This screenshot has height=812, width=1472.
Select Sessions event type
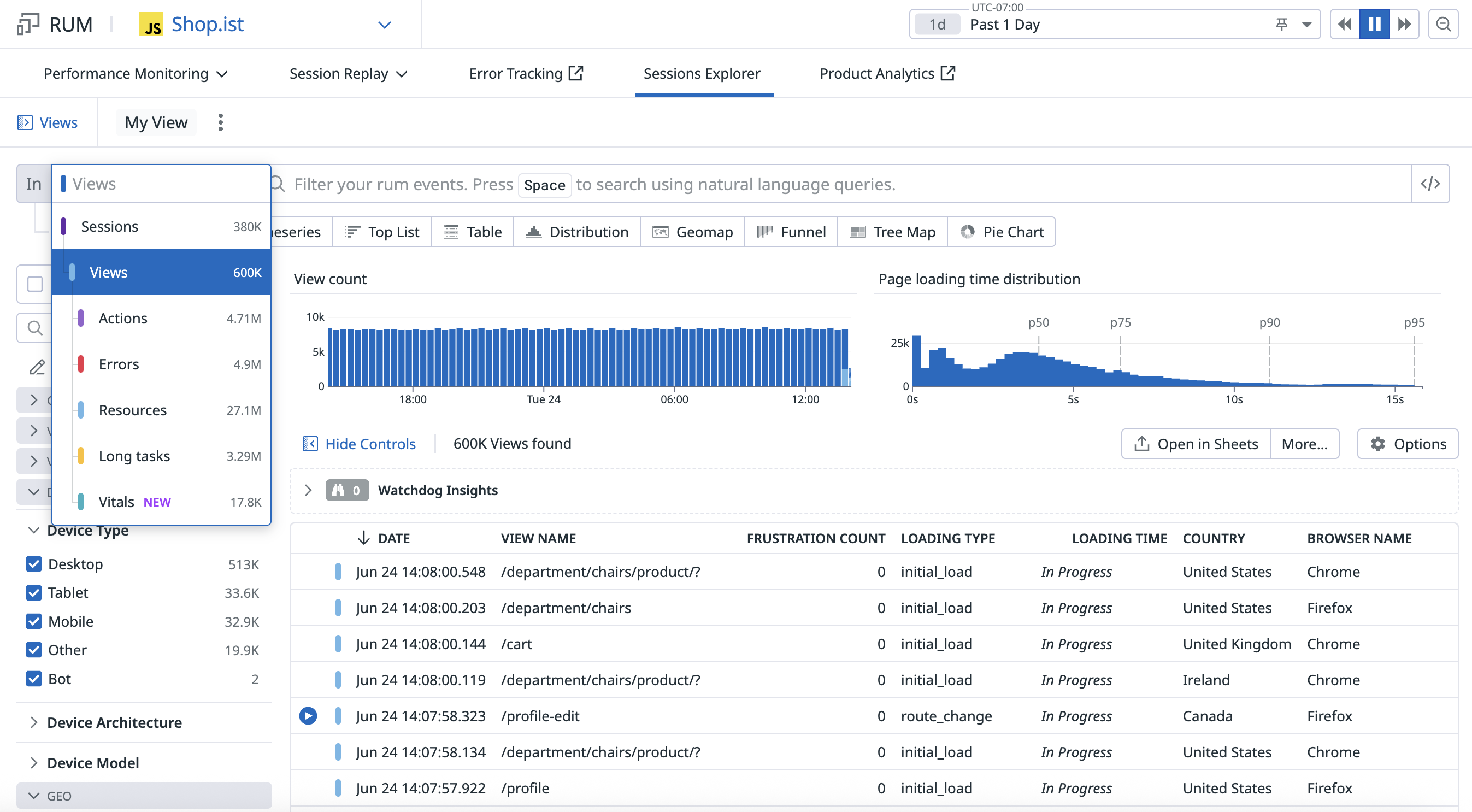coord(161,227)
